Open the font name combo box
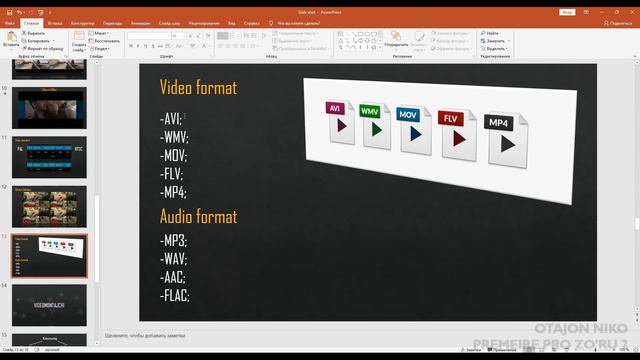The image size is (640, 360). click(149, 36)
